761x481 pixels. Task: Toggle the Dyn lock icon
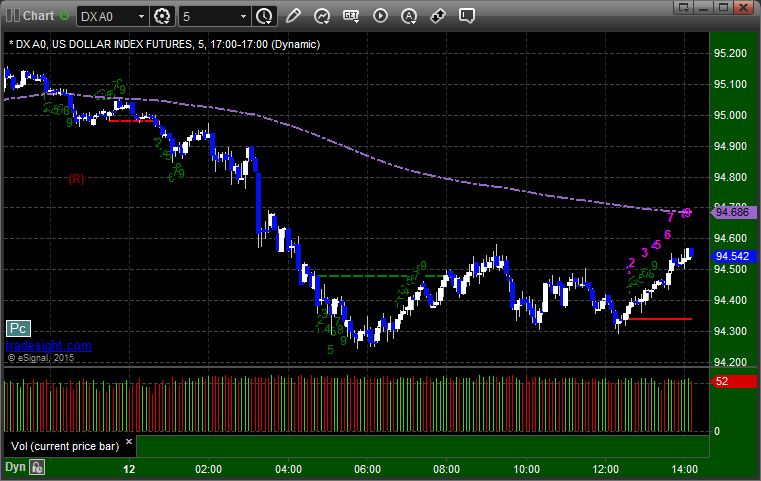(x=37, y=467)
